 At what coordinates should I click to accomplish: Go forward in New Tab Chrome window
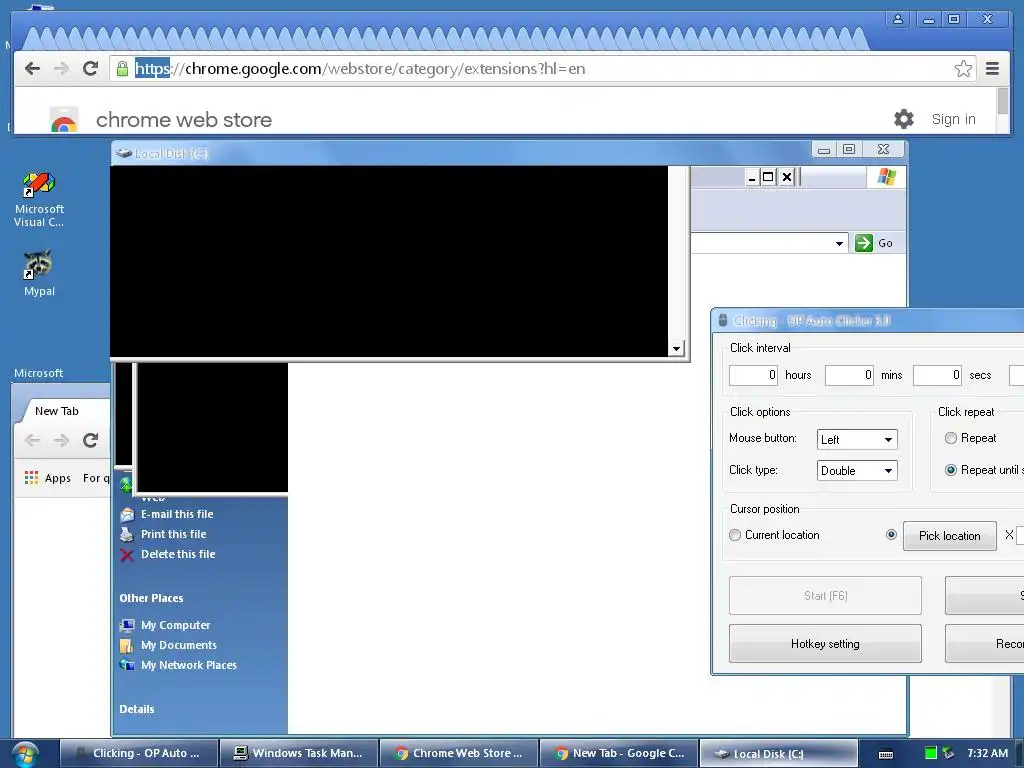[61, 440]
